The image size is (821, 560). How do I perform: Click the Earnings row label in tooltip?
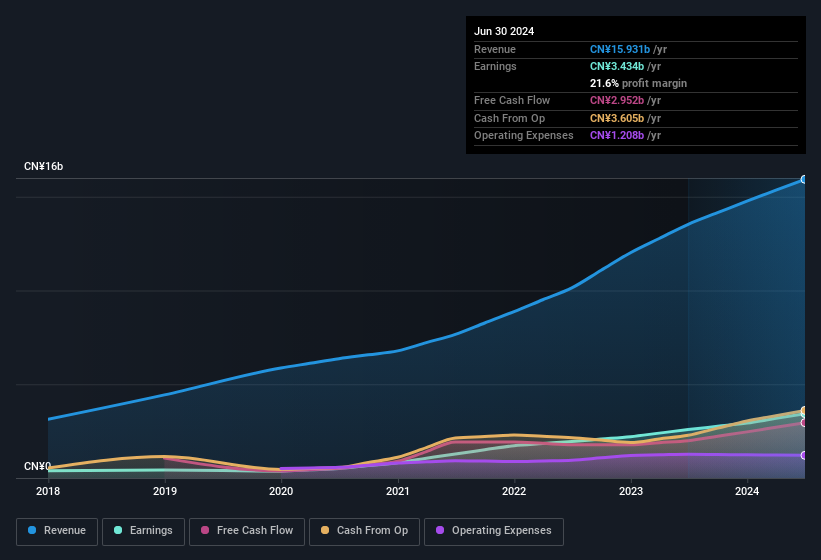[495, 66]
